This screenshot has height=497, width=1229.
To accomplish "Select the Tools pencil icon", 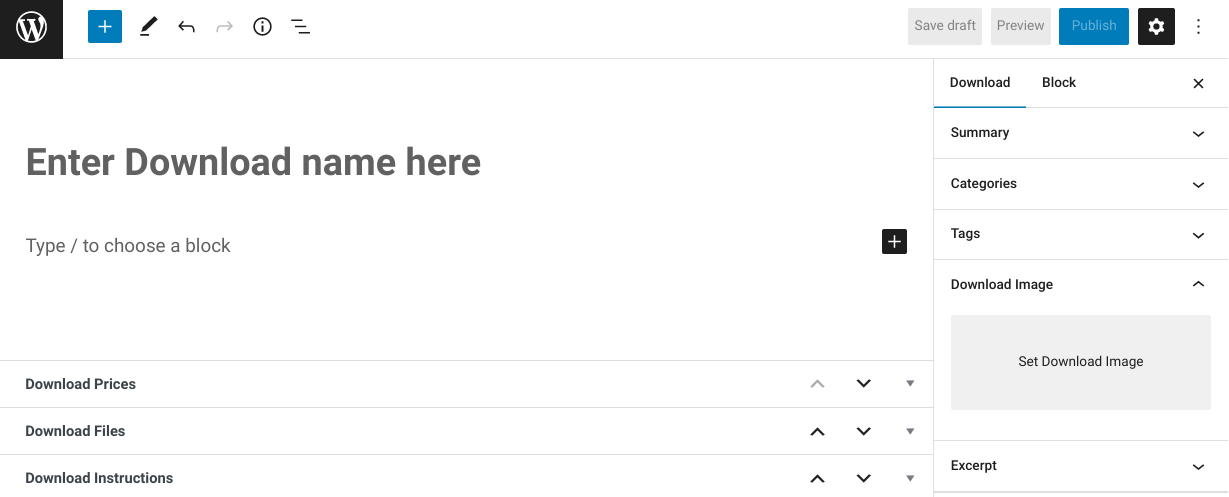I will pyautogui.click(x=148, y=27).
